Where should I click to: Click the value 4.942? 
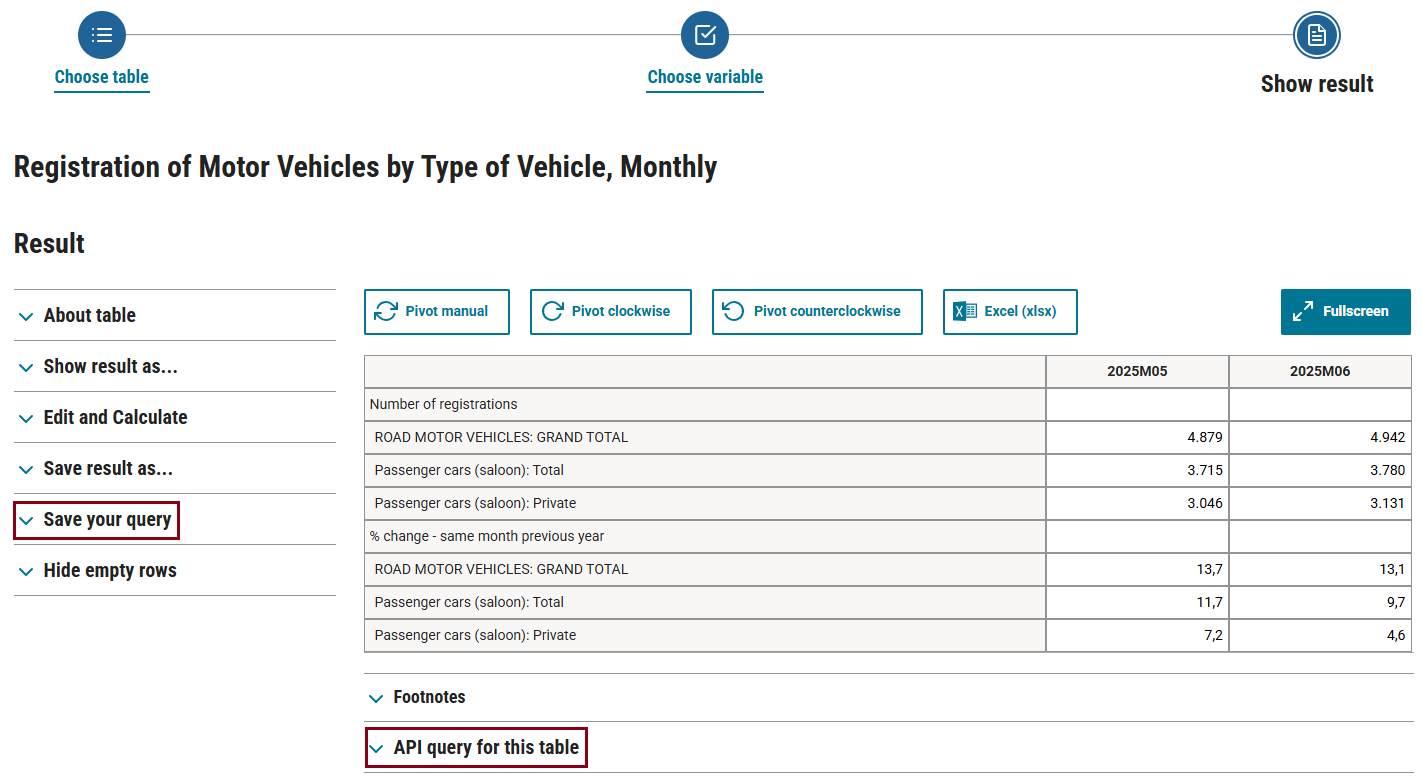pyautogui.click(x=1387, y=437)
